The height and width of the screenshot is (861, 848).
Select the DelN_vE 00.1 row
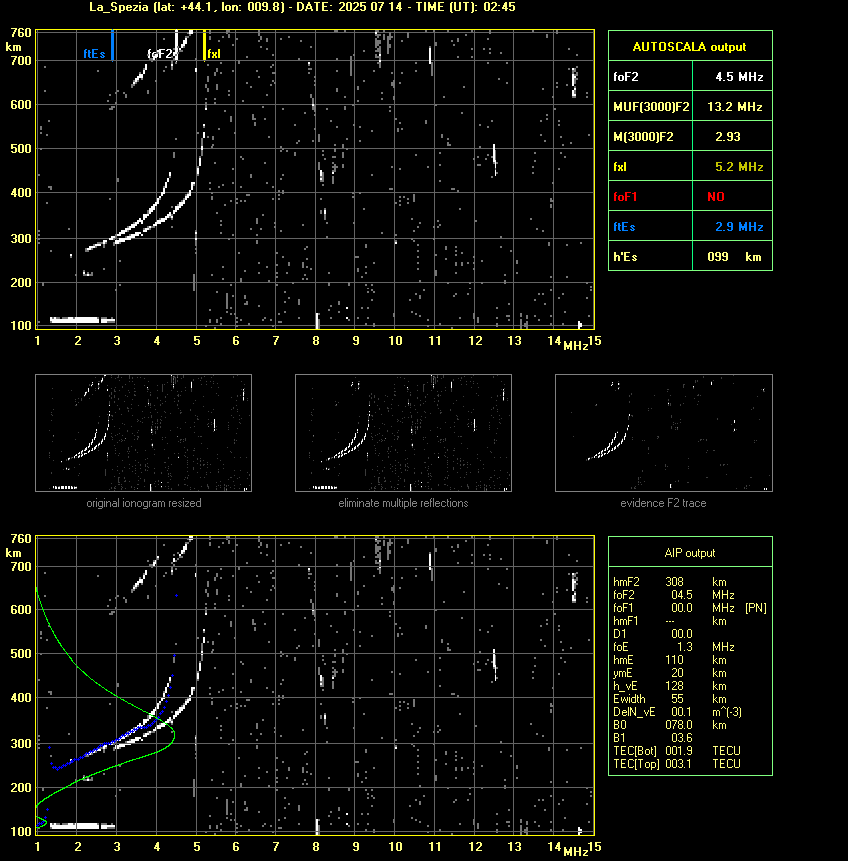point(678,712)
